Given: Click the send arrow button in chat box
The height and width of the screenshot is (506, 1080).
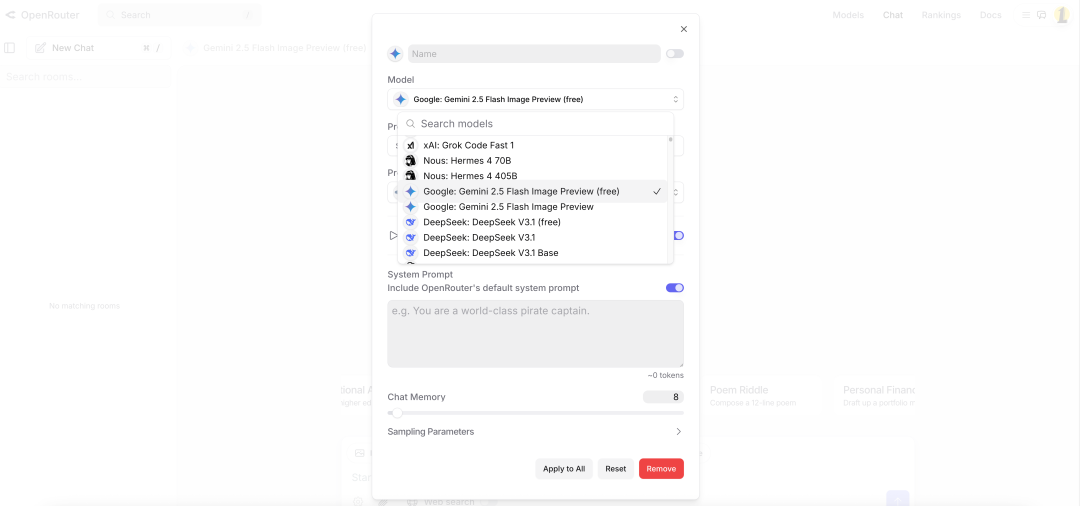Looking at the screenshot, I should pyautogui.click(x=897, y=500).
